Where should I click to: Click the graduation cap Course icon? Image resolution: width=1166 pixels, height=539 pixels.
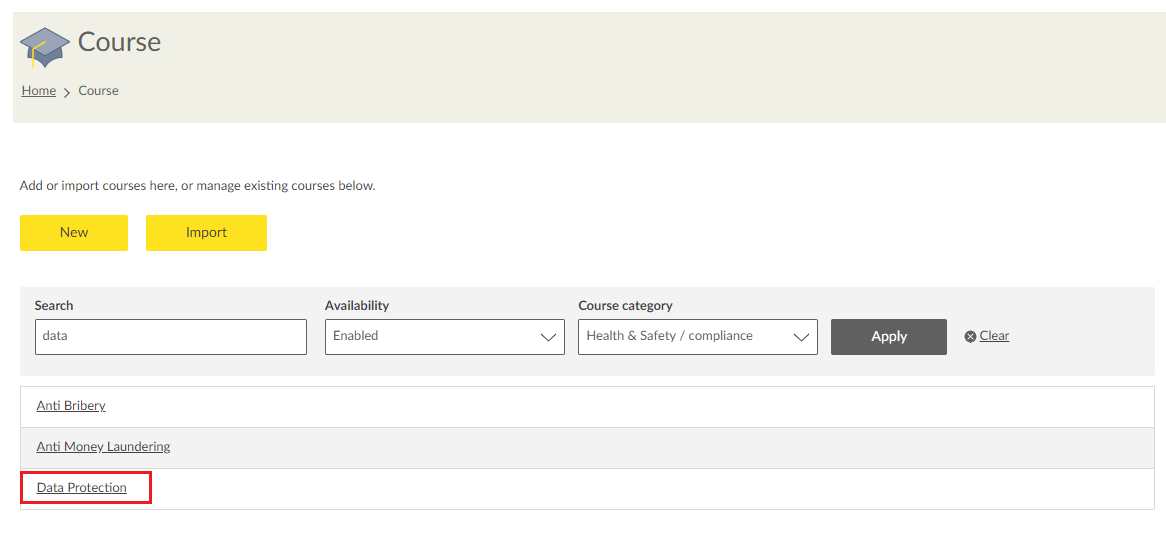[44, 45]
